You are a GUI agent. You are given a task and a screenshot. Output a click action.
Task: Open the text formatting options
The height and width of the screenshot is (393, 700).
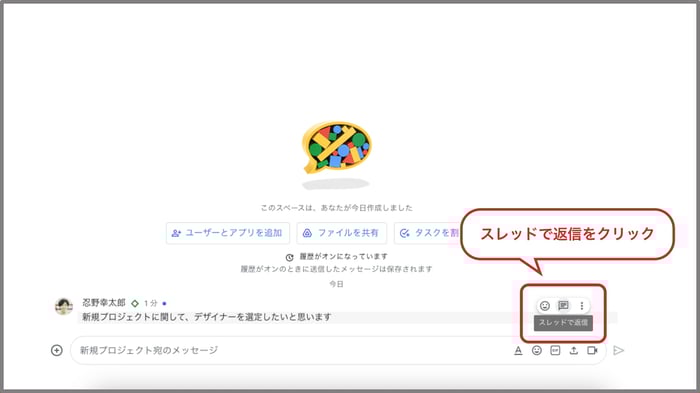point(518,351)
